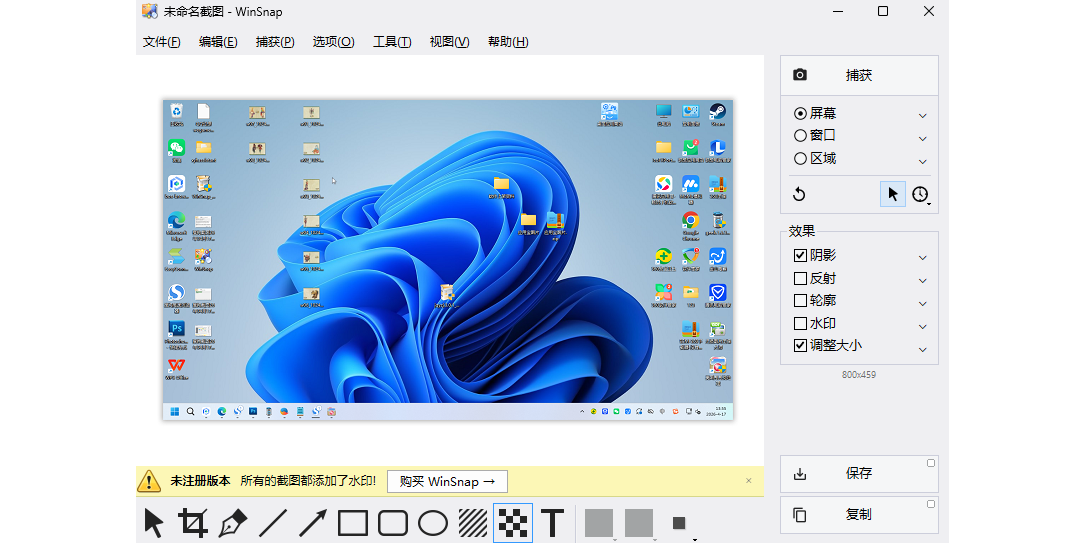Open the 工具(T) menu
The height and width of the screenshot is (543, 1086).
(x=392, y=42)
